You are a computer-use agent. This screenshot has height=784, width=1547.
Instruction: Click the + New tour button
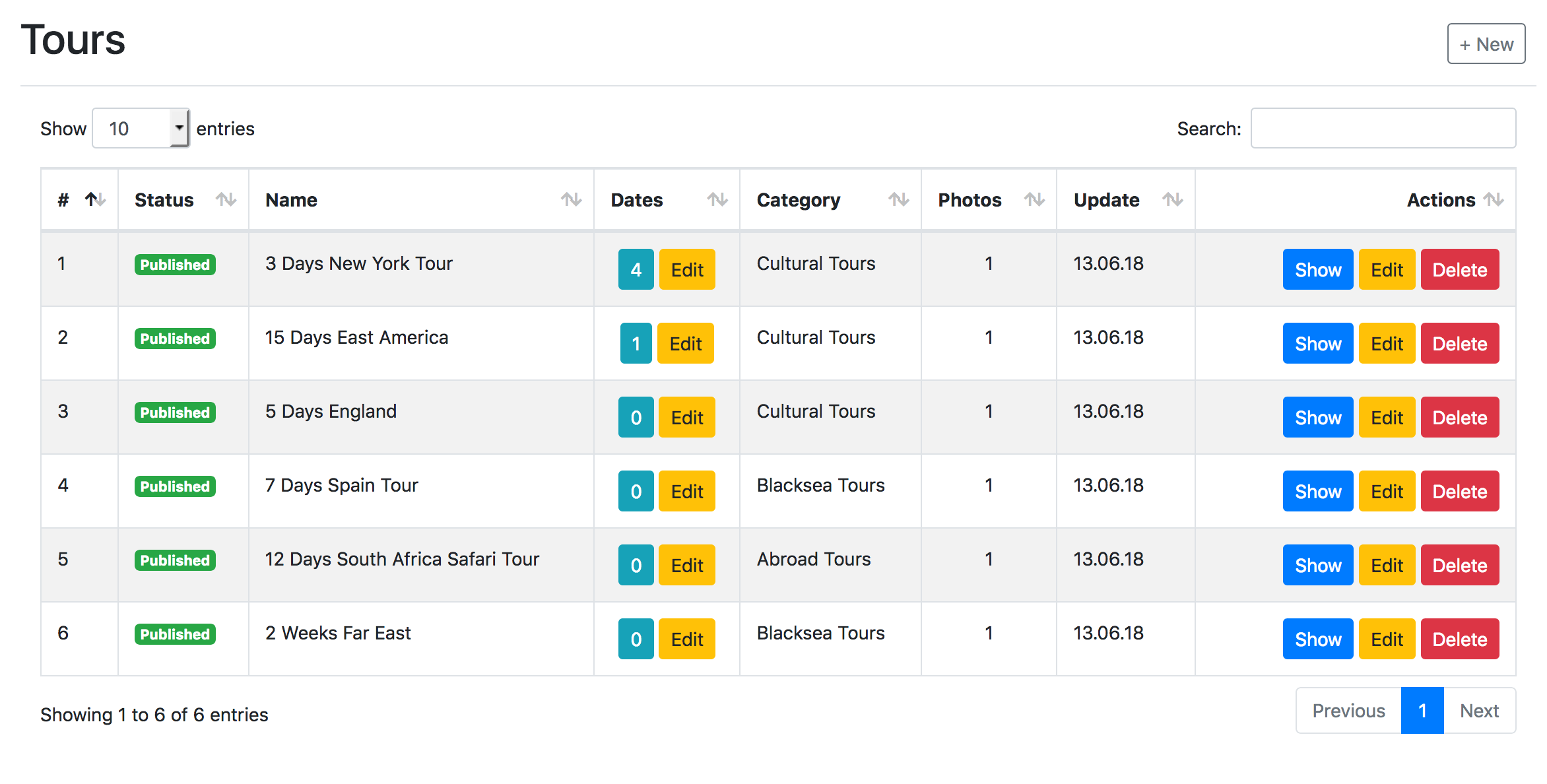1486,44
